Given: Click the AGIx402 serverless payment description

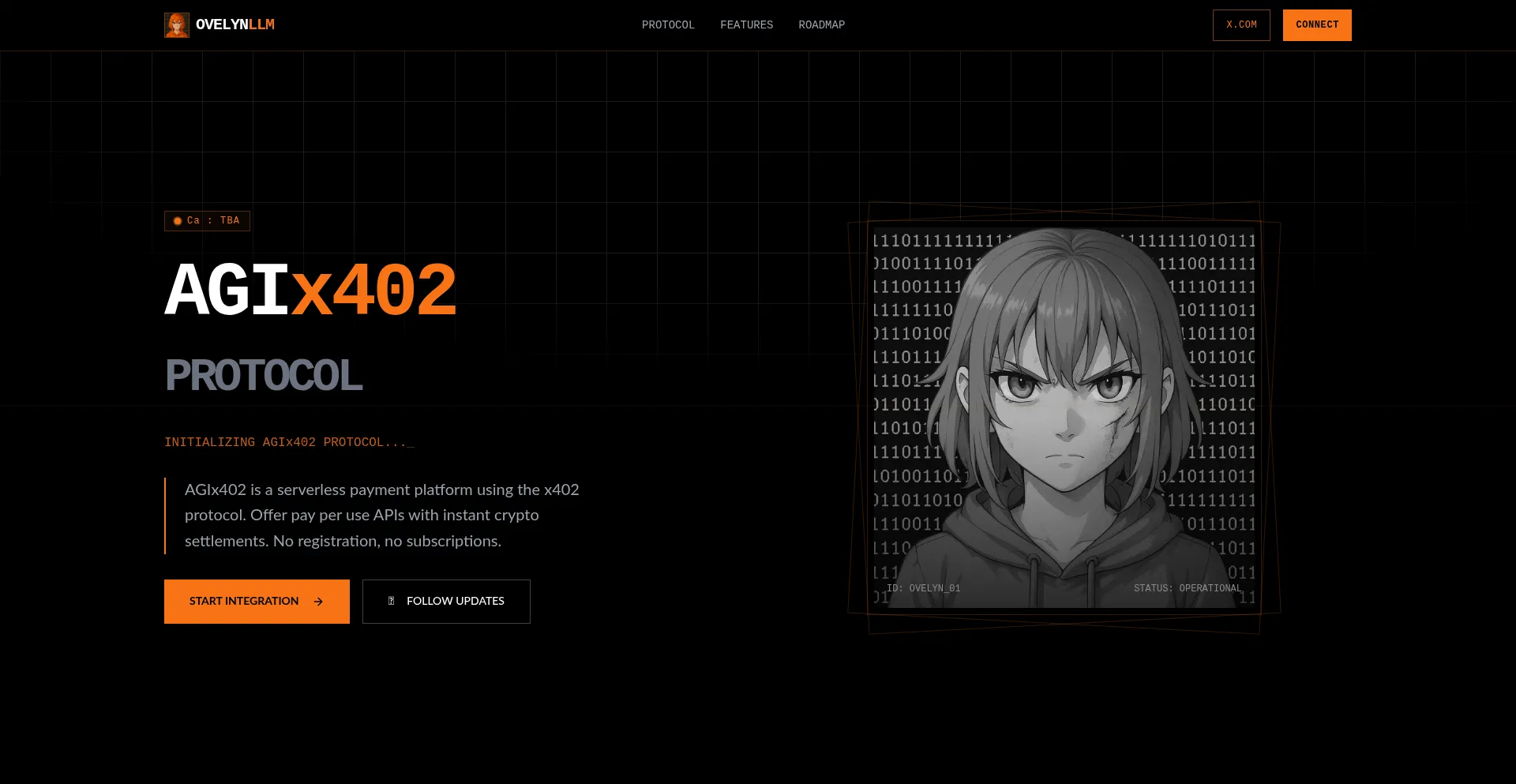Looking at the screenshot, I should click(x=382, y=516).
